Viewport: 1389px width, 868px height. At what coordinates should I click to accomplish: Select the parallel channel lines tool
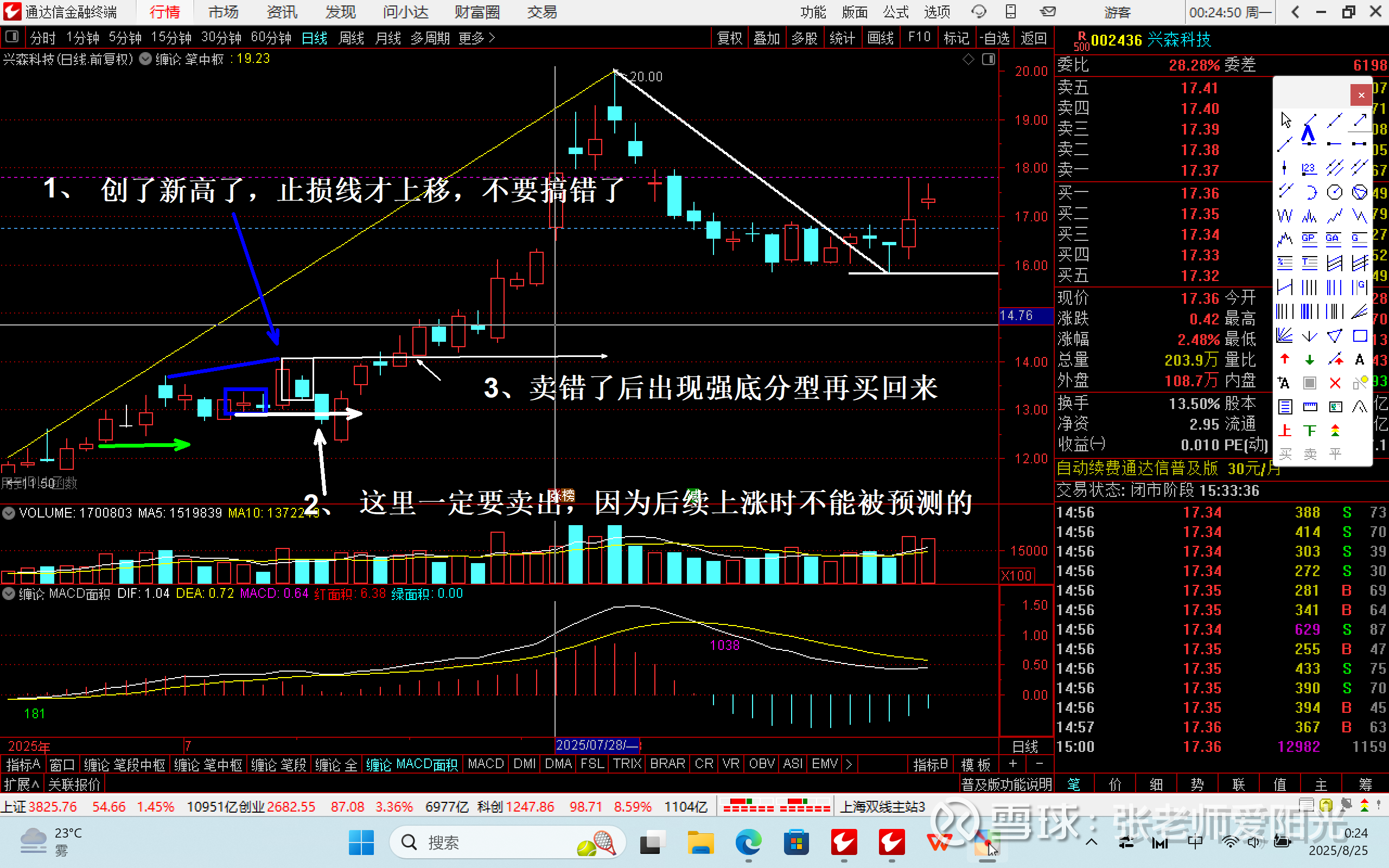tap(1335, 168)
